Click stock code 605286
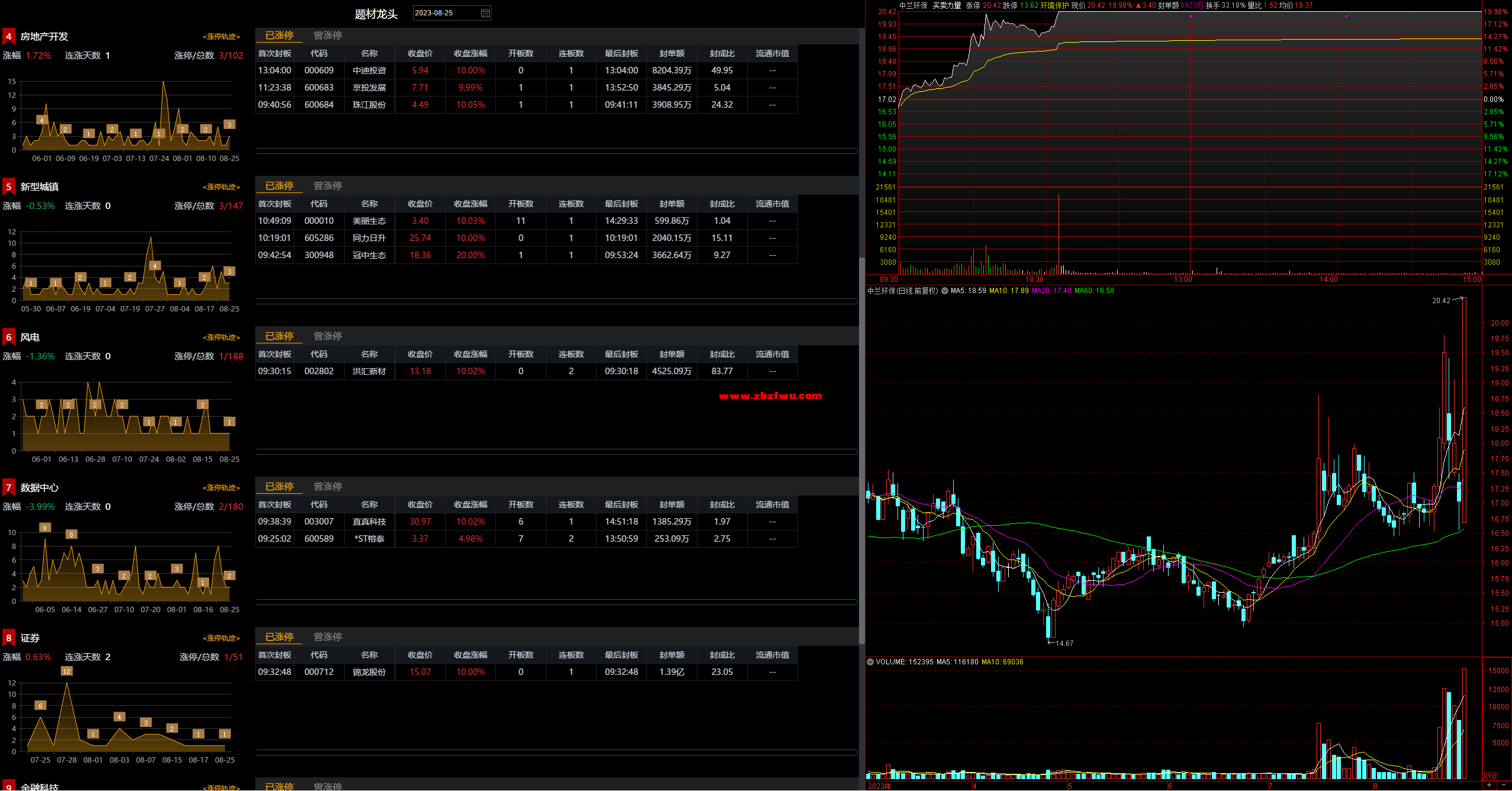The width and height of the screenshot is (1512, 791). (x=319, y=238)
